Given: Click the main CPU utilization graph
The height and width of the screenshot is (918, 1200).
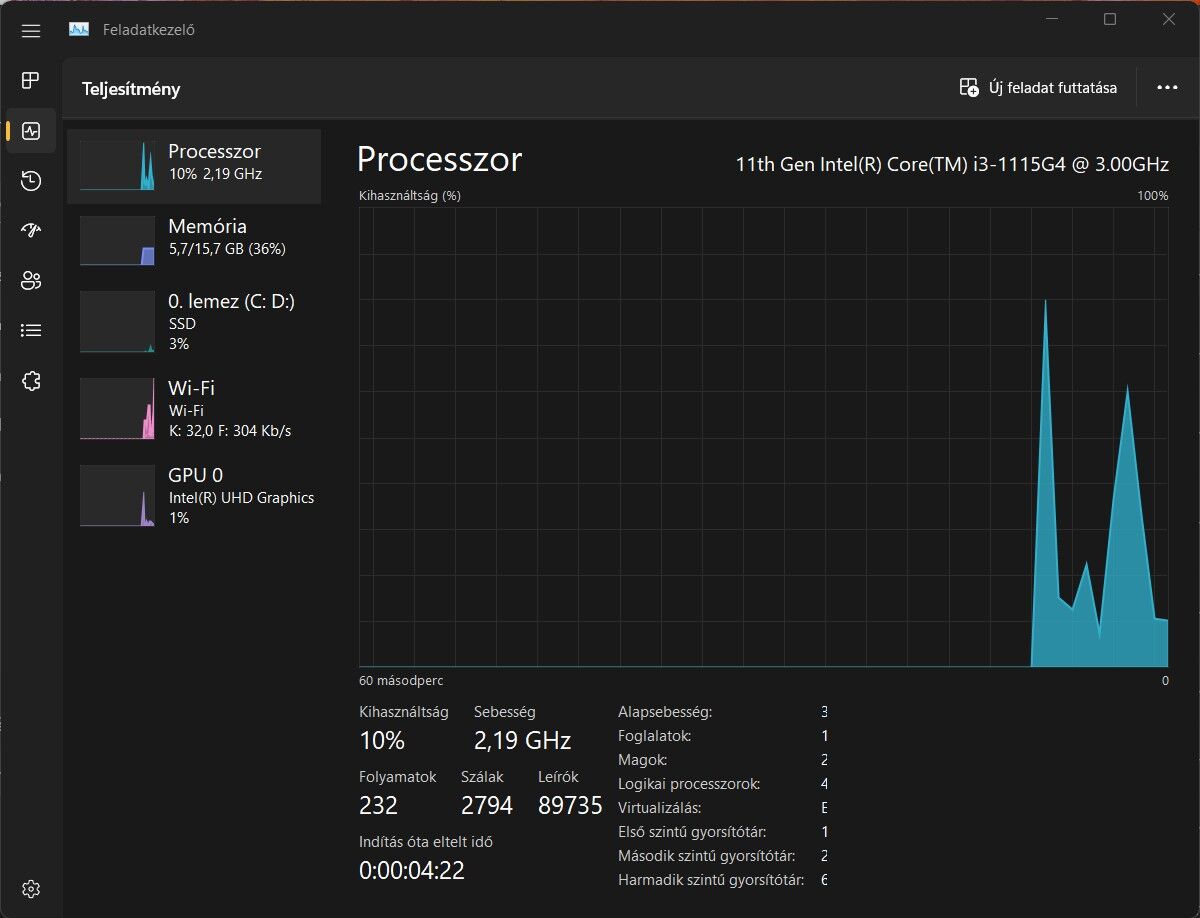Looking at the screenshot, I should (763, 437).
